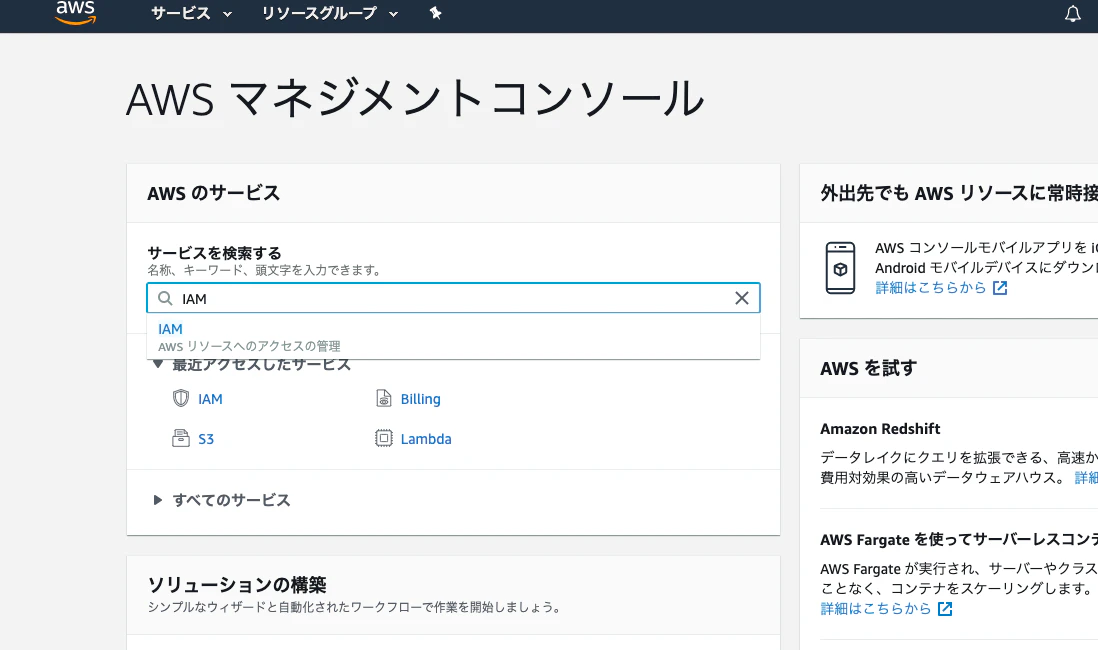
Task: Collapse 最近アクセスしたサービス section
Action: tap(158, 364)
